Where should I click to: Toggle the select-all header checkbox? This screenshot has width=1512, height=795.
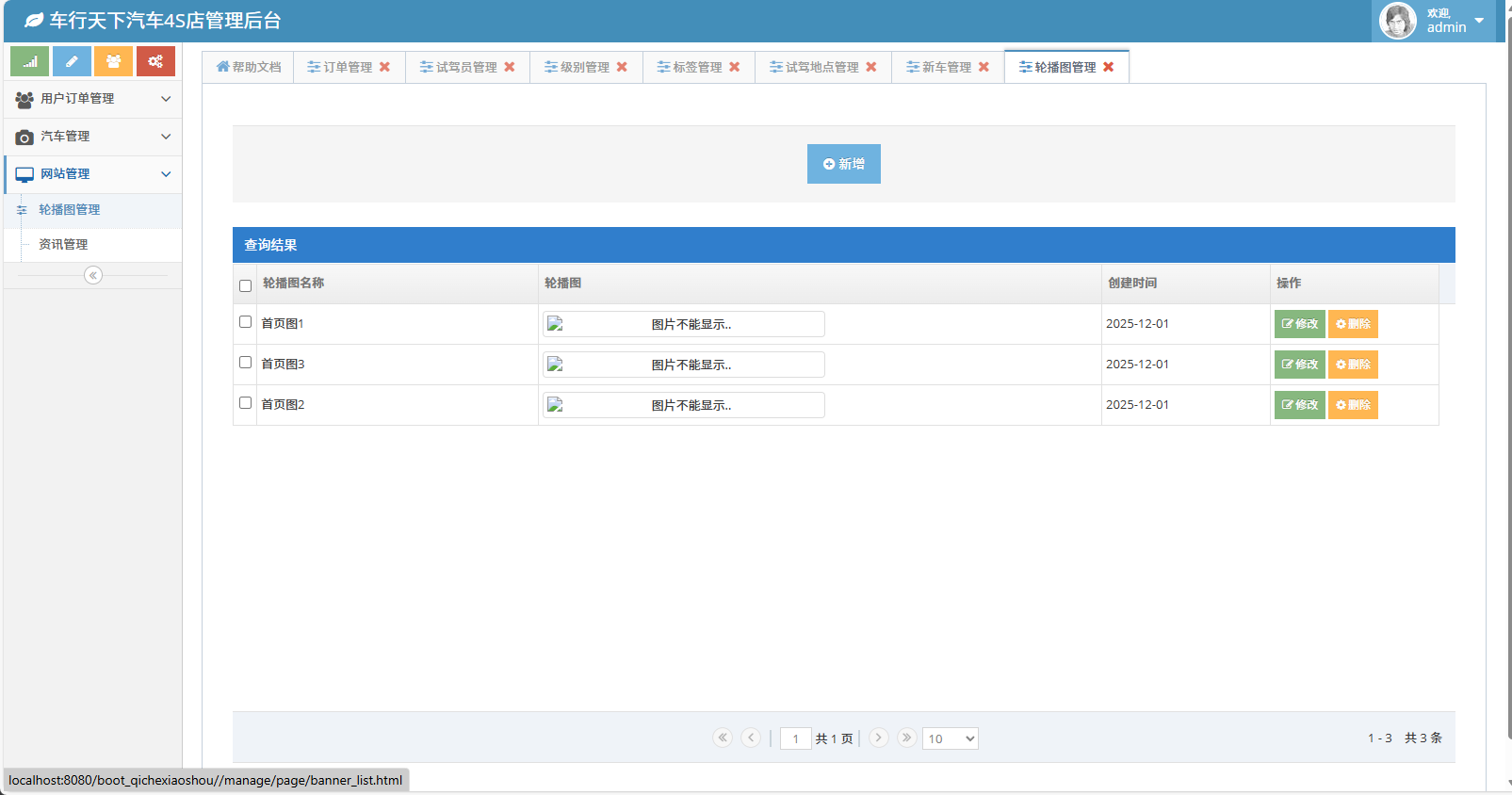(x=245, y=285)
